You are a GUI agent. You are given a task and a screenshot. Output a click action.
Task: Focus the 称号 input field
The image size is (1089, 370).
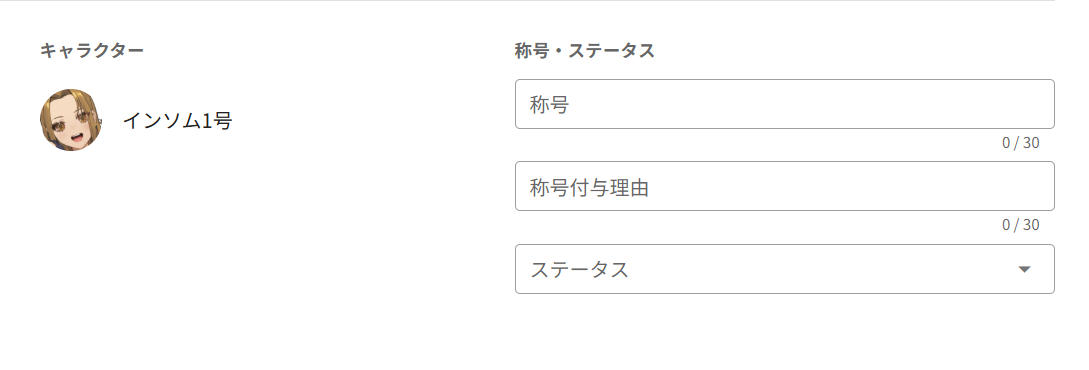point(785,104)
